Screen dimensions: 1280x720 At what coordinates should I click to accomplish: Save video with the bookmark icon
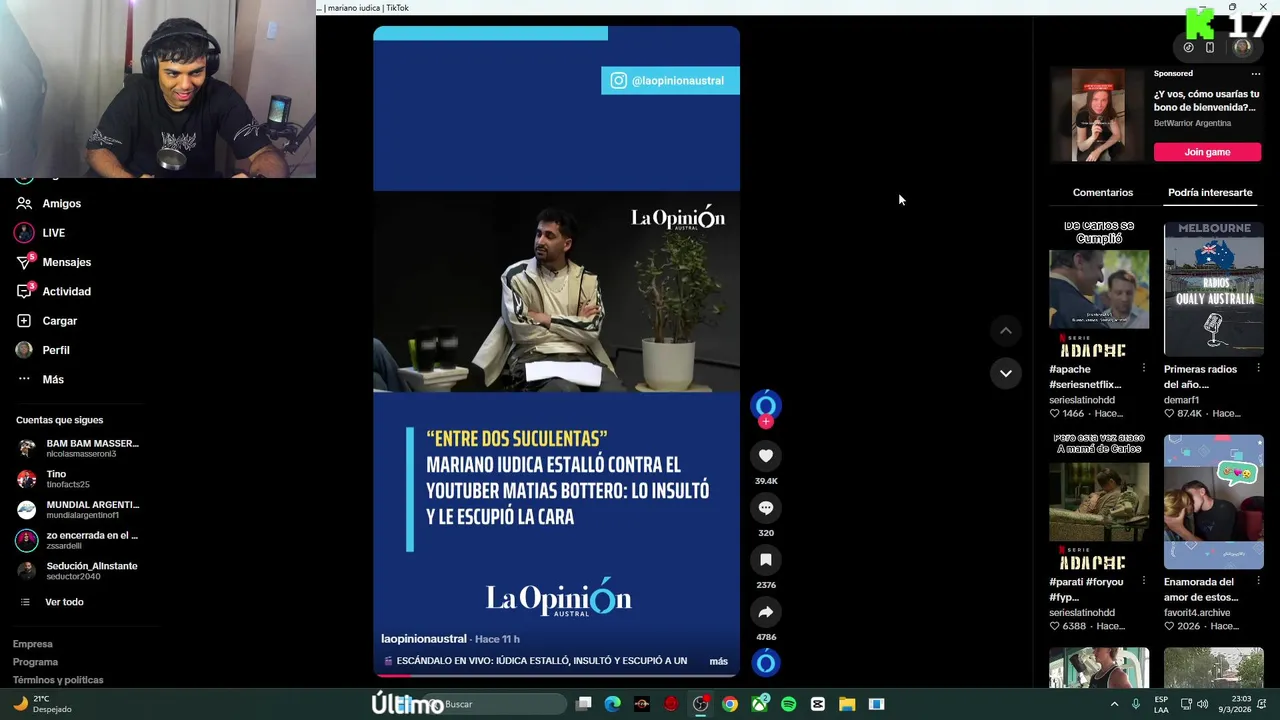pos(766,560)
